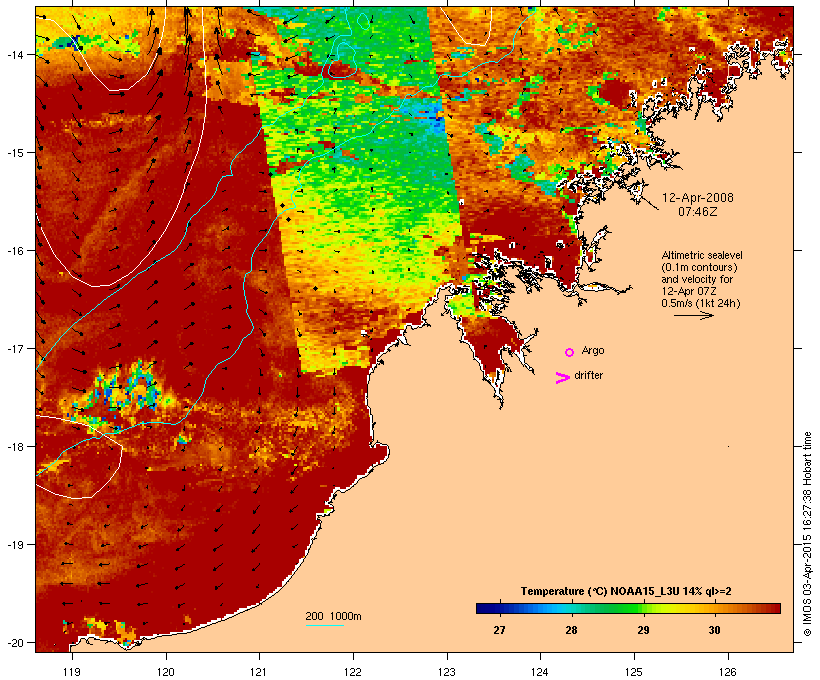This screenshot has width=820, height=680.
Task: Click the latitude axis label -14
Action: (x=14, y=54)
